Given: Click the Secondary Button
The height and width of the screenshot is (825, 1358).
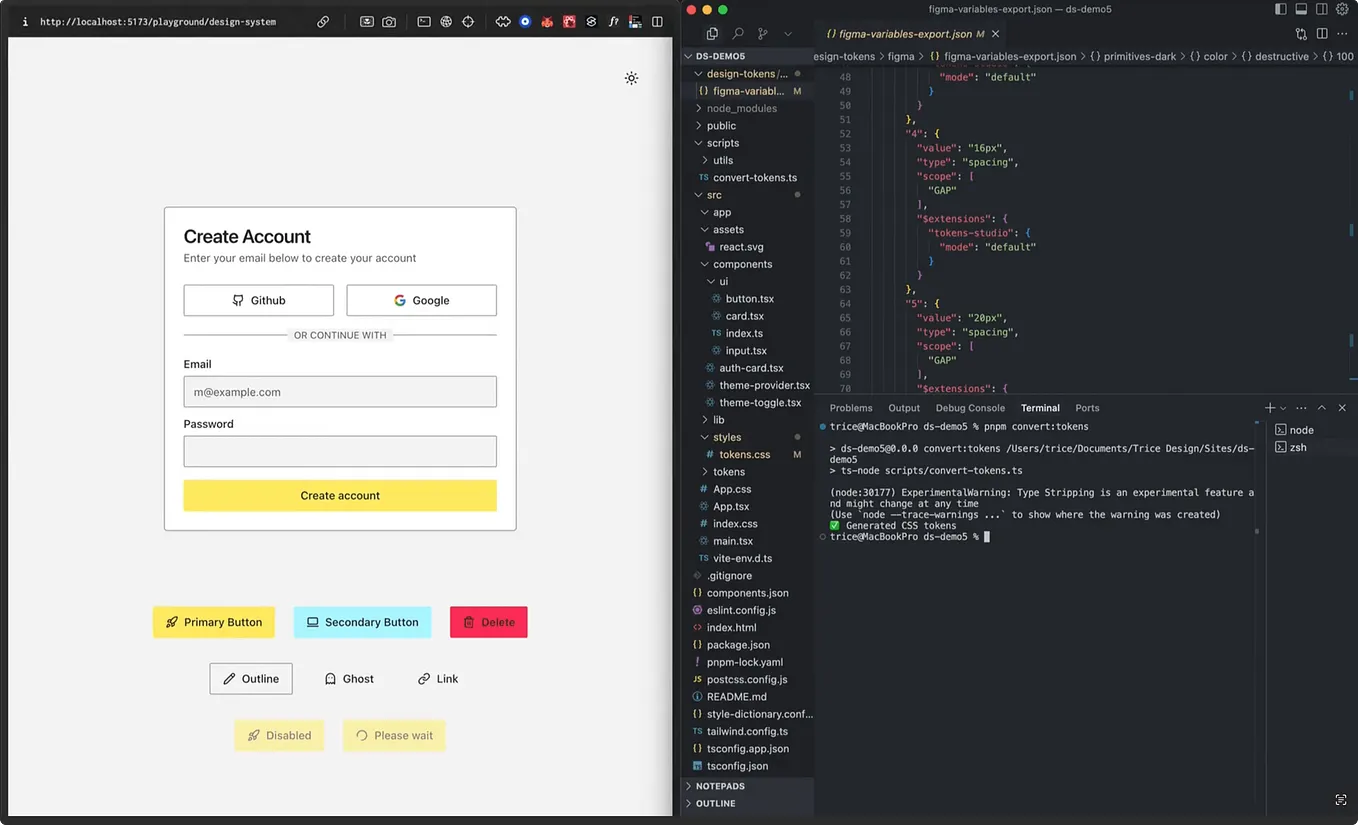Looking at the screenshot, I should [362, 622].
